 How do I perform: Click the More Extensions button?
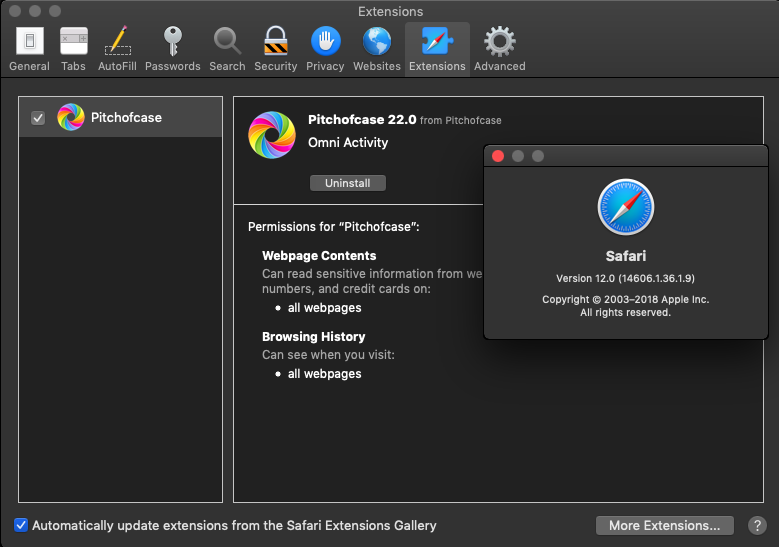664,525
